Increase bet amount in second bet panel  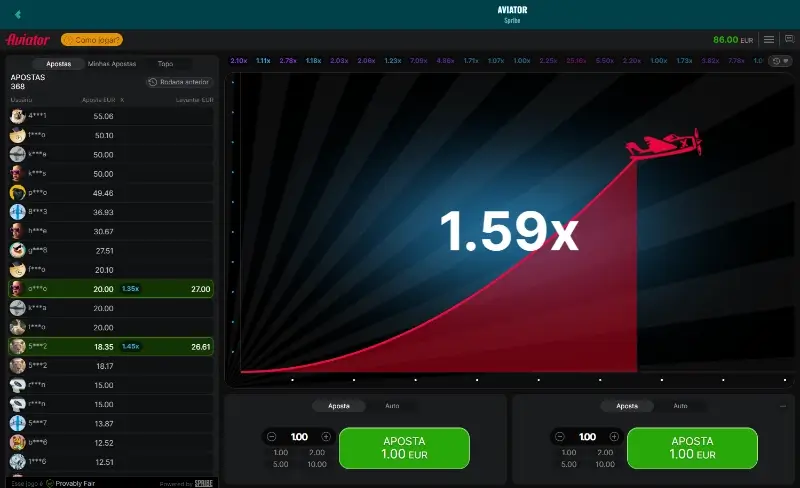click(614, 437)
